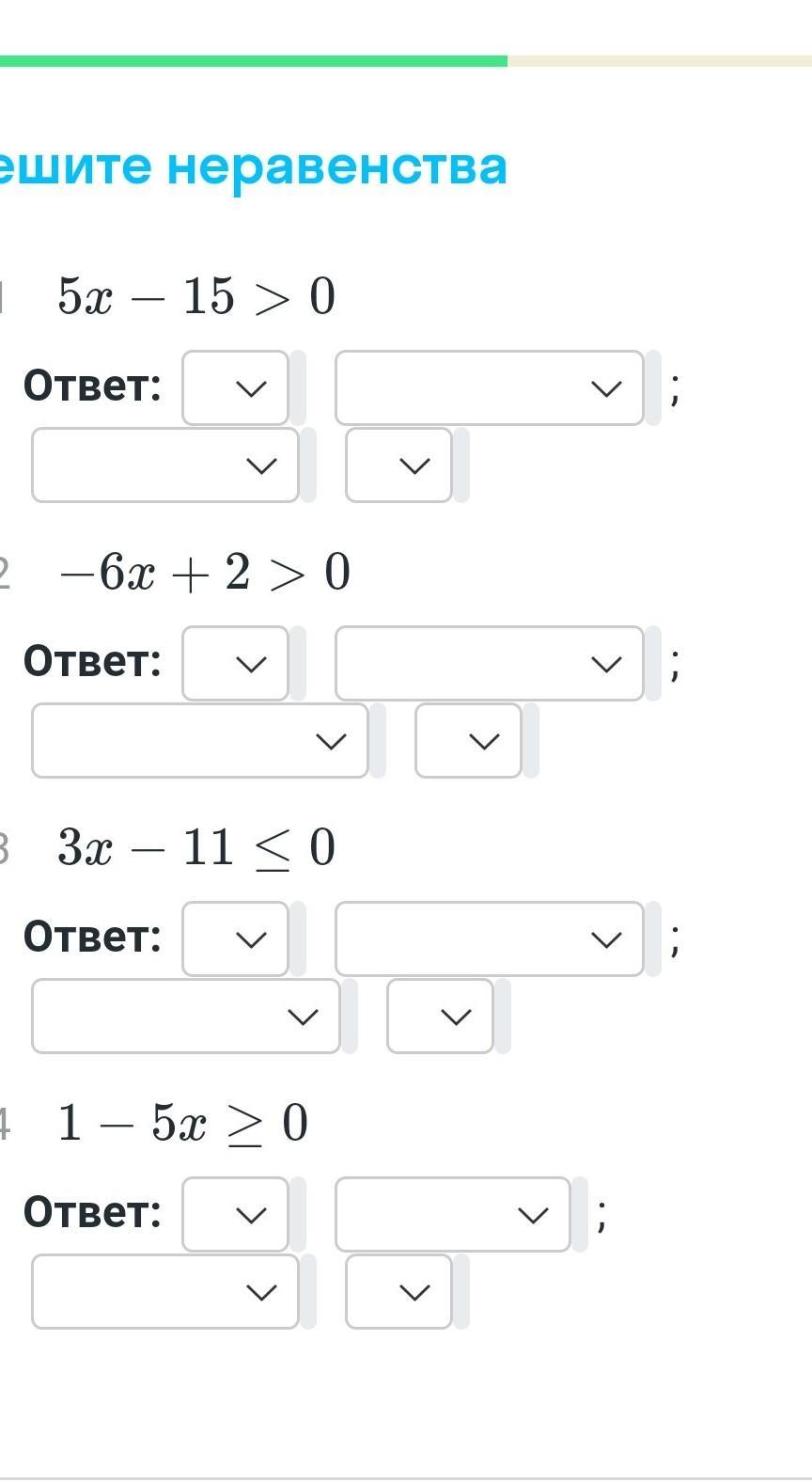812x1482 pixels.
Task: Open second-row wide dropdown under 3x − 11 ≤ 0
Action: (x=186, y=1016)
